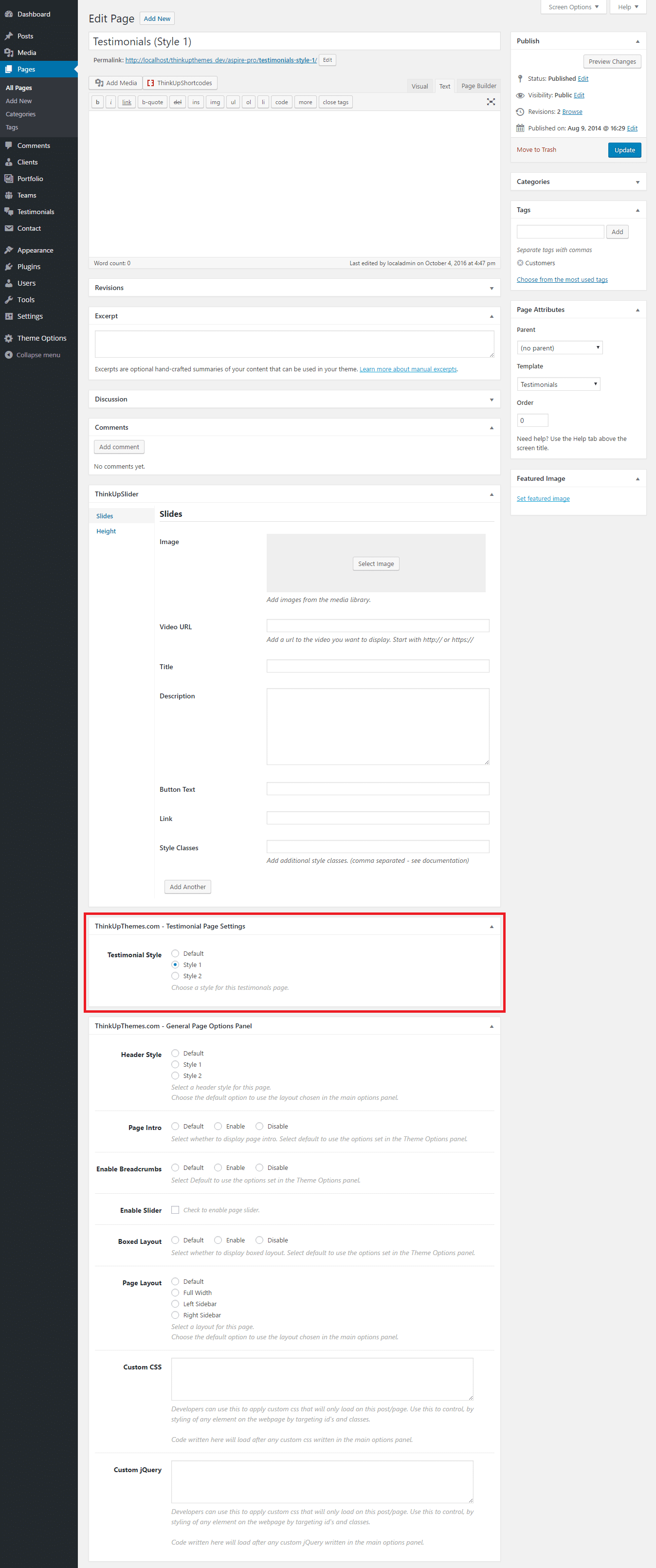Switch to the Visual editor tab
Image resolution: width=656 pixels, height=1568 pixels.
click(419, 86)
